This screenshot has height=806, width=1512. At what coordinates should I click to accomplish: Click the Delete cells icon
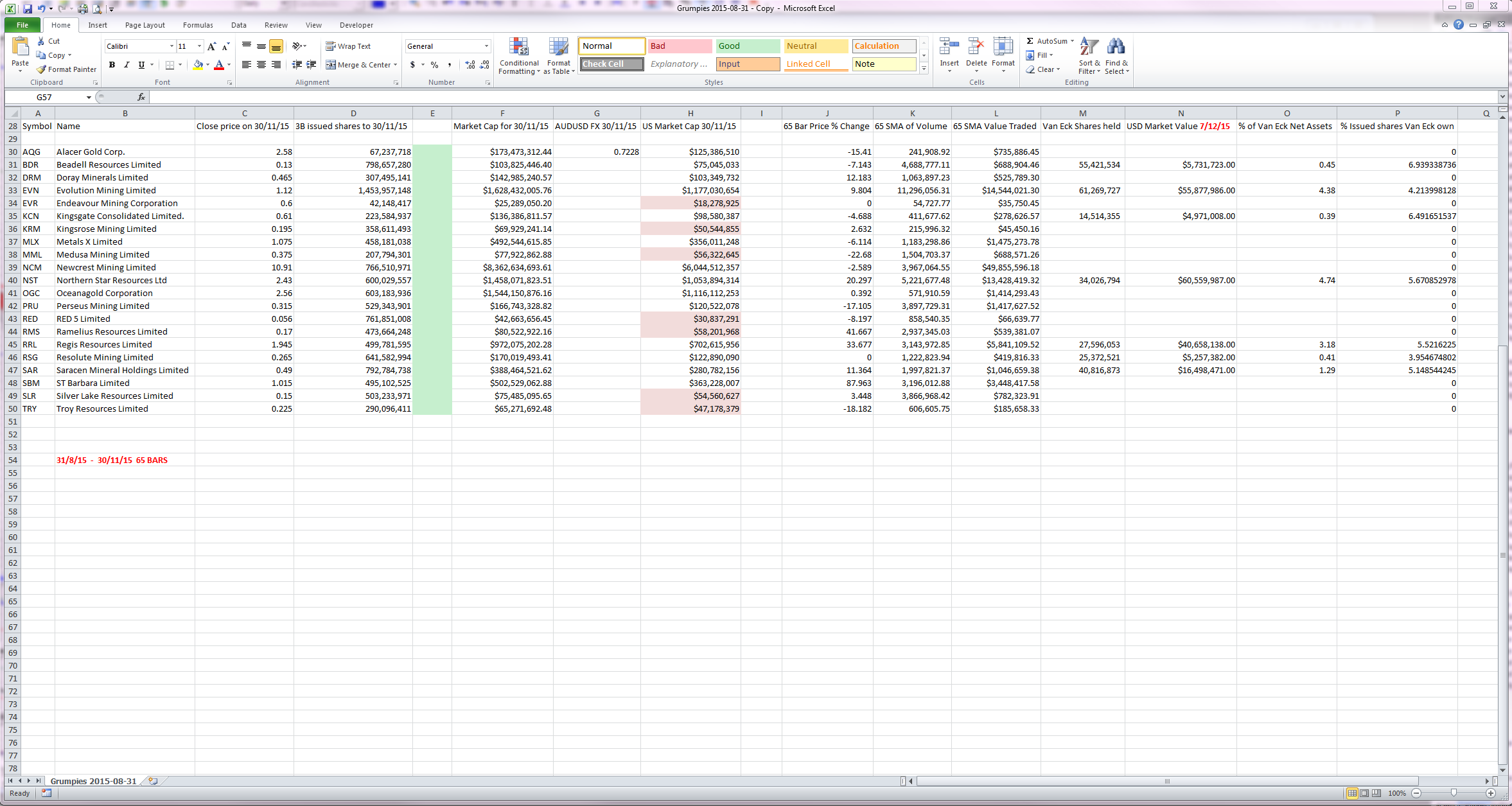pos(976,47)
